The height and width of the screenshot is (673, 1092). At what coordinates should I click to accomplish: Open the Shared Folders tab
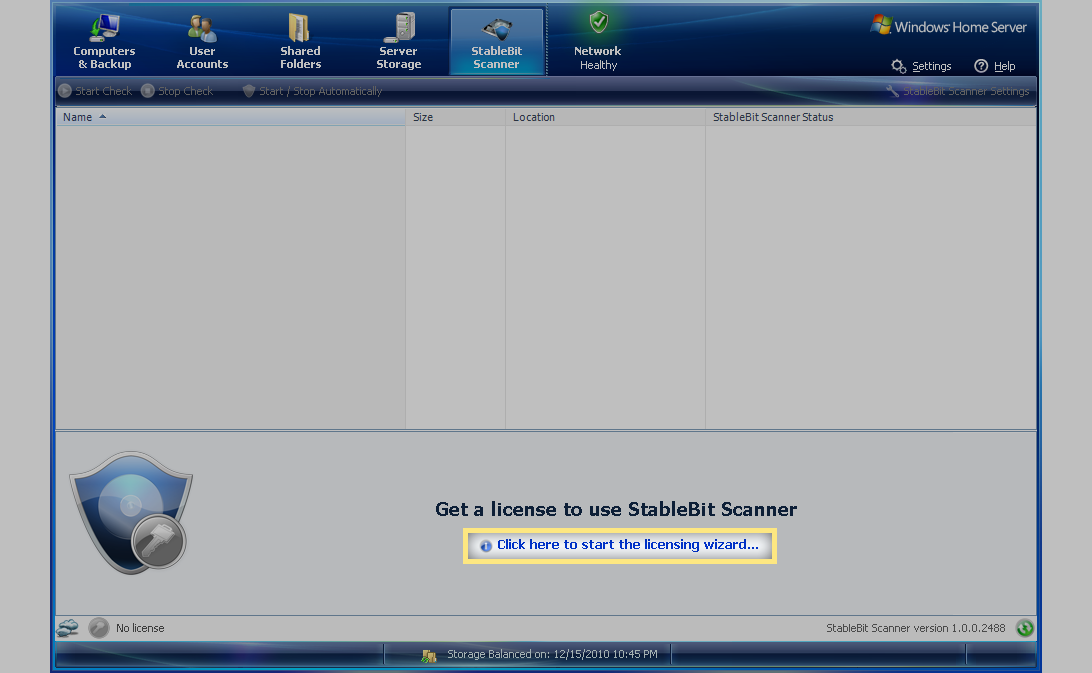[300, 42]
